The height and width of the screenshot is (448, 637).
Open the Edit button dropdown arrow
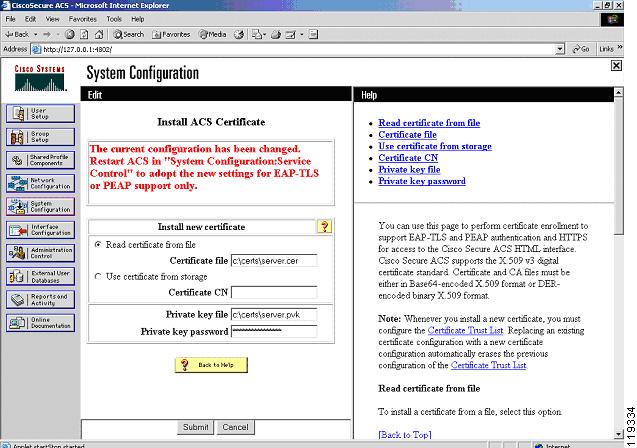click(x=301, y=35)
